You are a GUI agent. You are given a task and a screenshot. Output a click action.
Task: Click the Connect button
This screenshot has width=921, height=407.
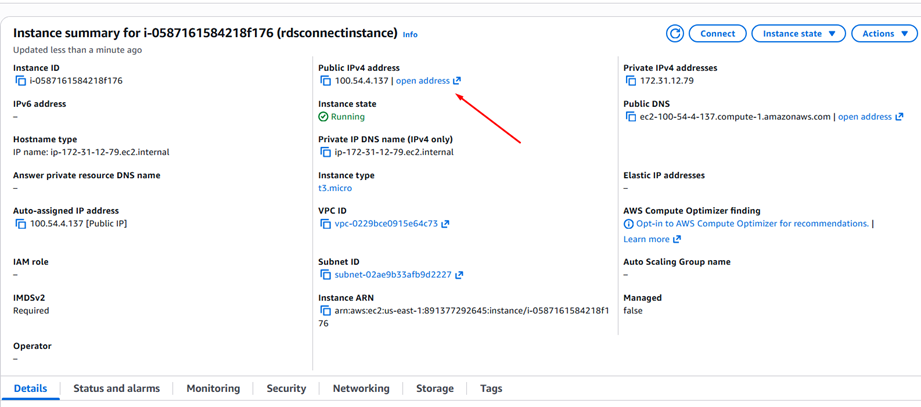pos(717,33)
